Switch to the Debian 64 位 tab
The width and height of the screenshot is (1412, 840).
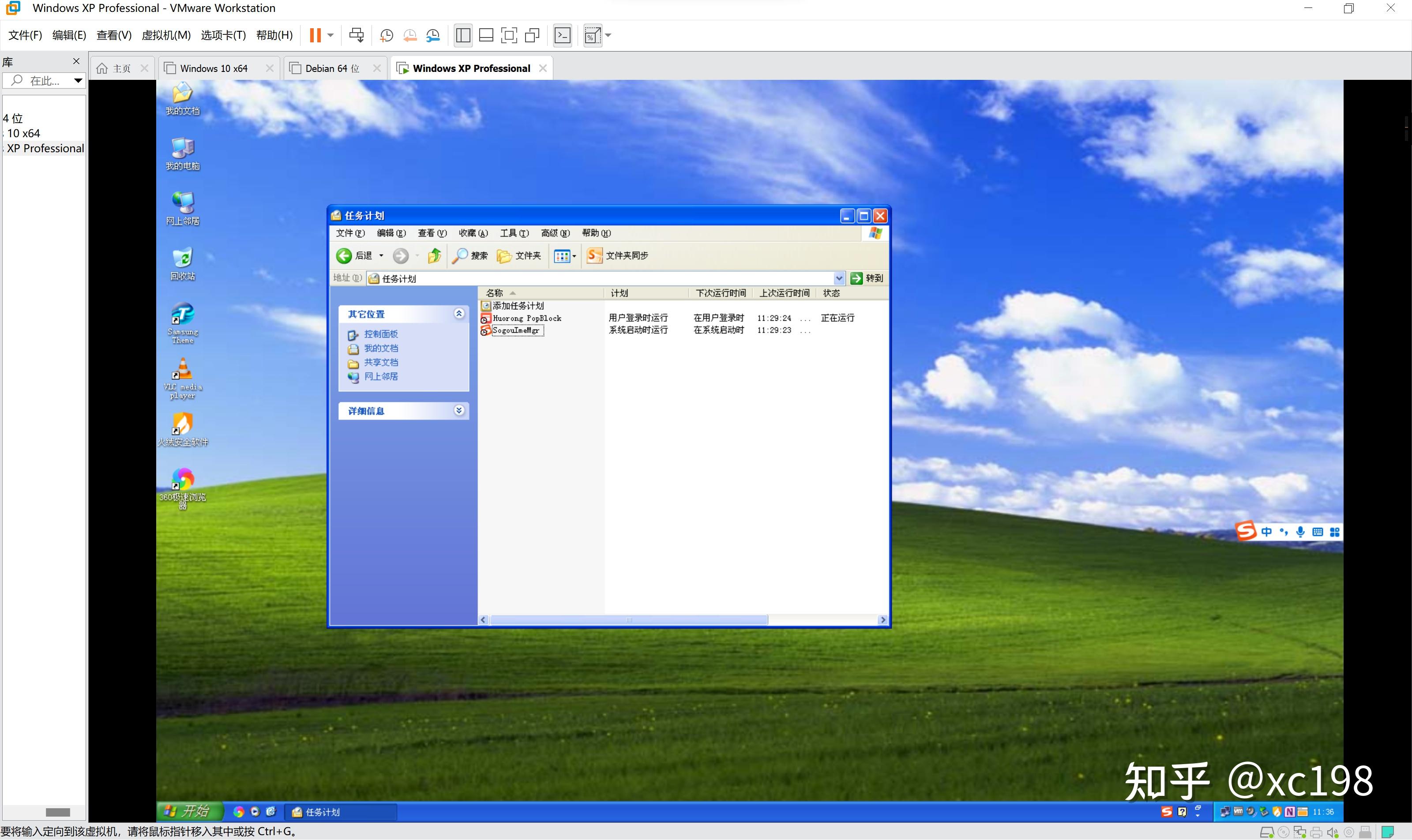(x=332, y=68)
